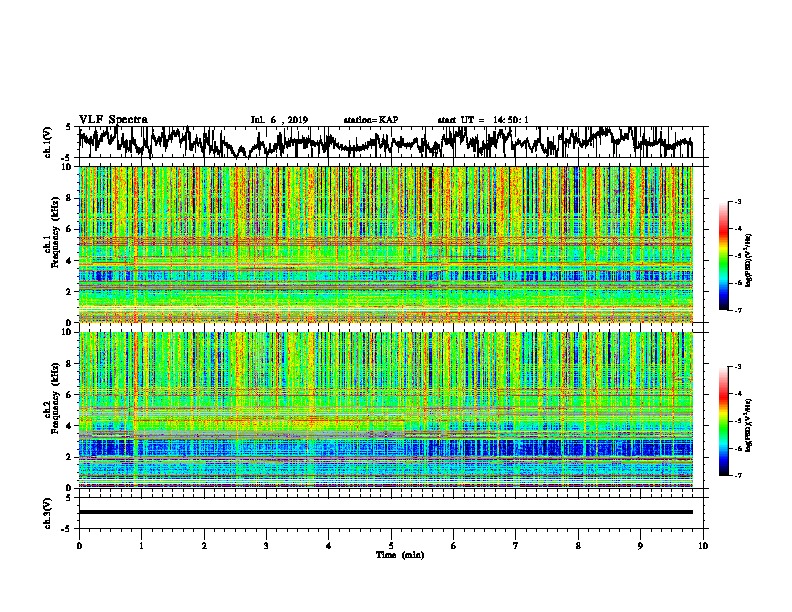The image size is (792, 612).
Task: Select the "start UT = 14:50:1" text
Action: tap(483, 120)
